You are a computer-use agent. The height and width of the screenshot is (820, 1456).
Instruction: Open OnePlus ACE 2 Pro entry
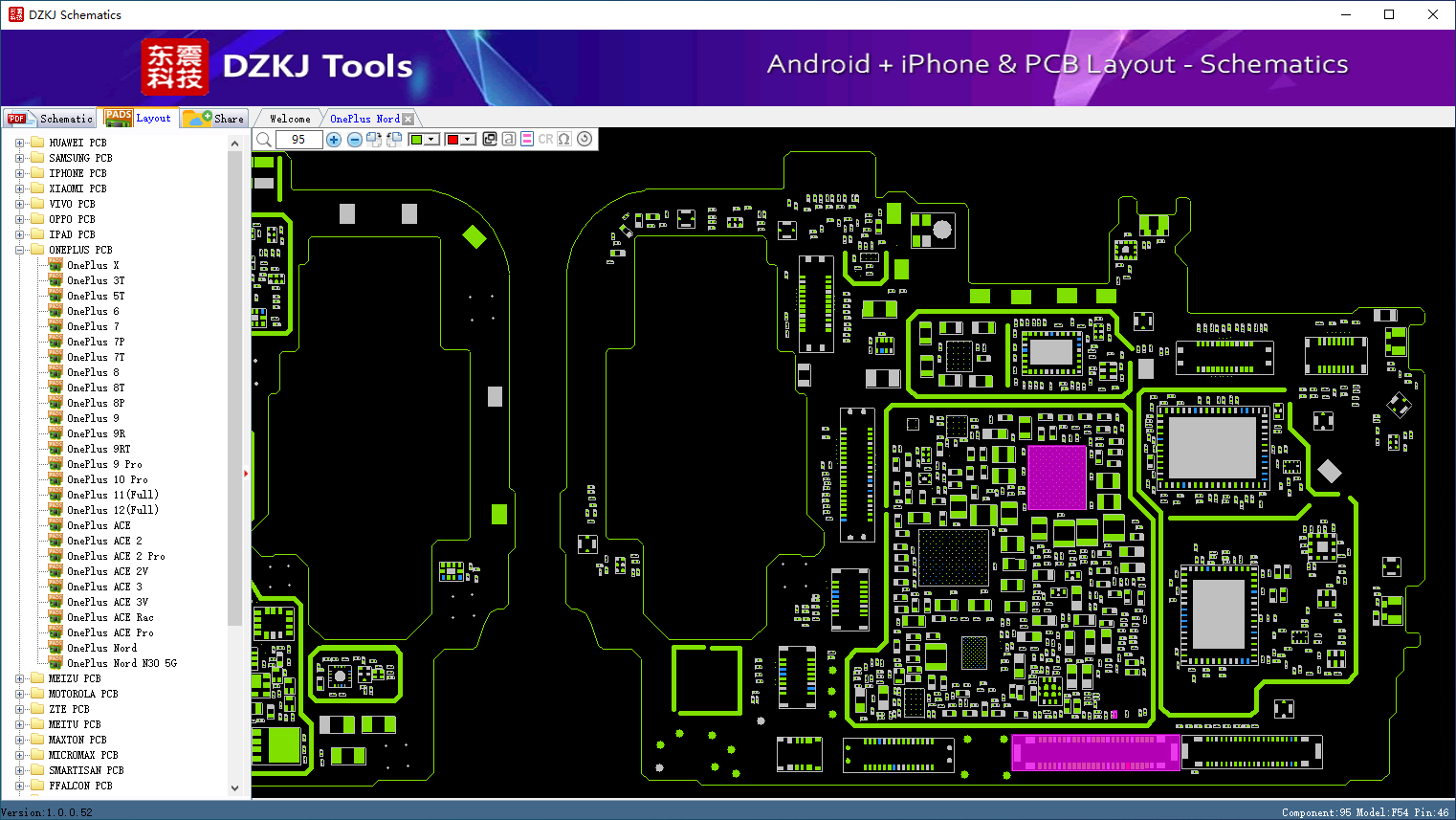click(116, 556)
